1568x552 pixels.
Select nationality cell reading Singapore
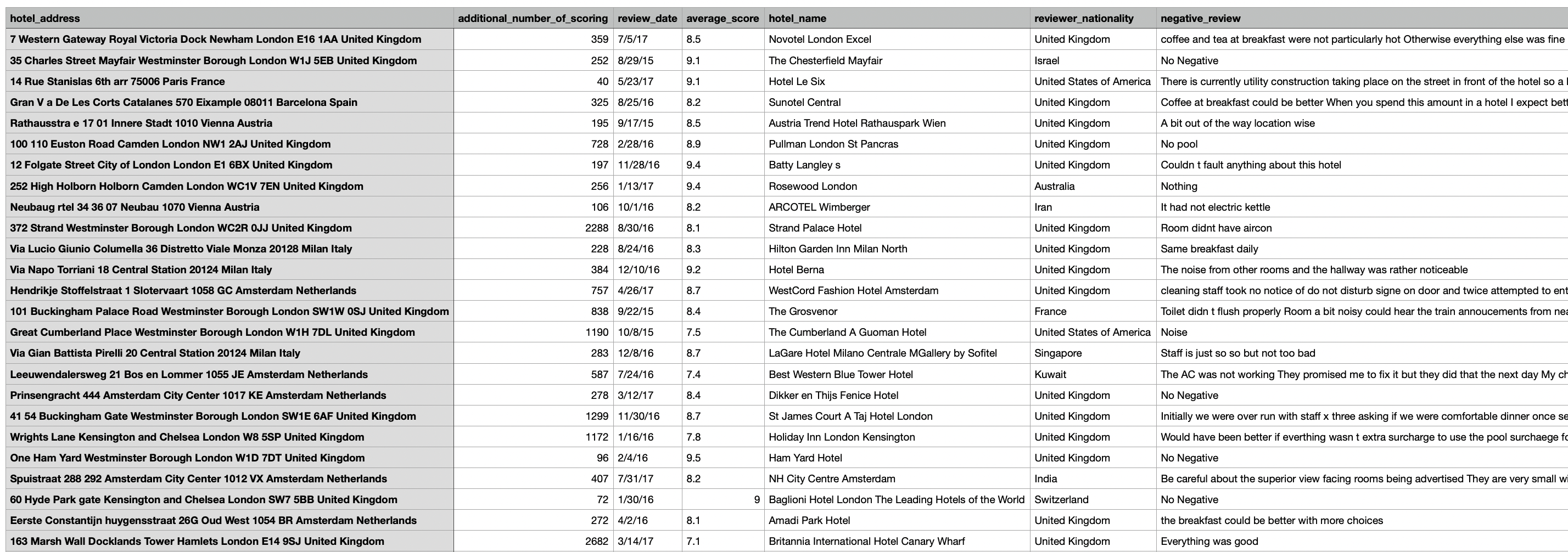[1093, 353]
